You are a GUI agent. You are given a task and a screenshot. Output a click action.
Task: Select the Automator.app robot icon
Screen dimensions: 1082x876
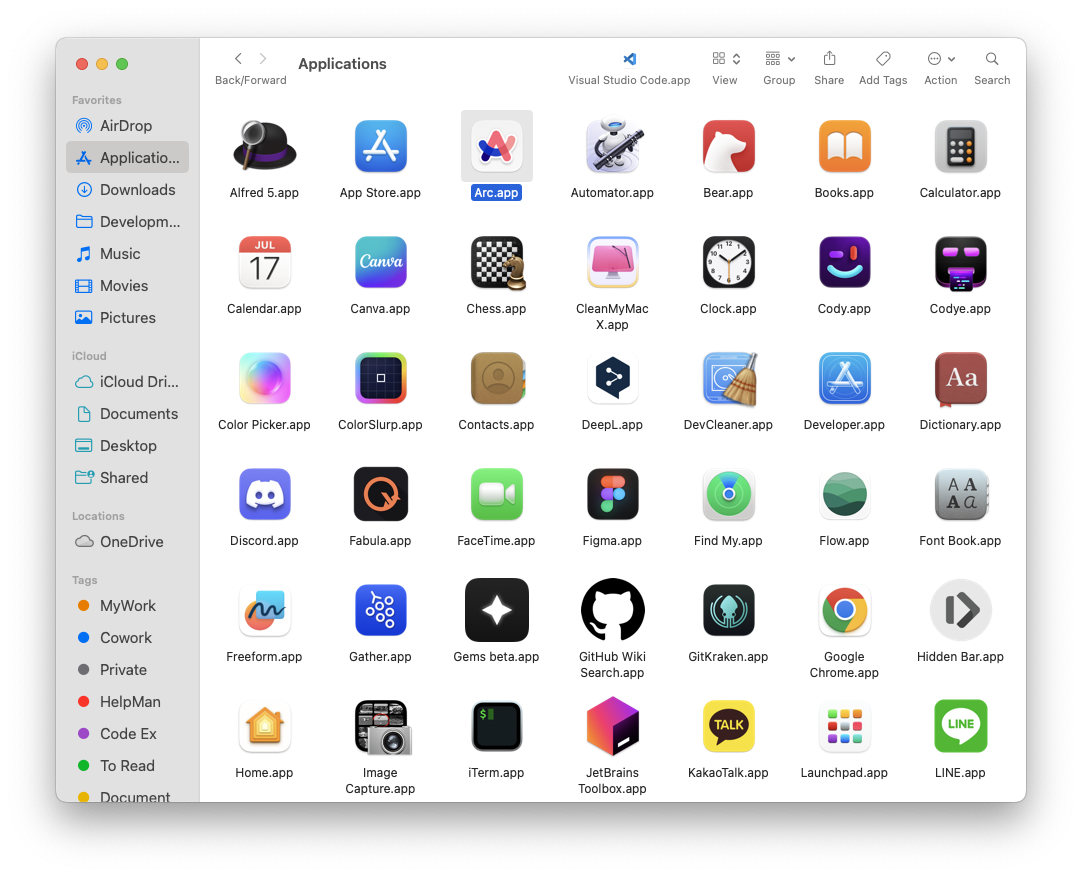[612, 146]
